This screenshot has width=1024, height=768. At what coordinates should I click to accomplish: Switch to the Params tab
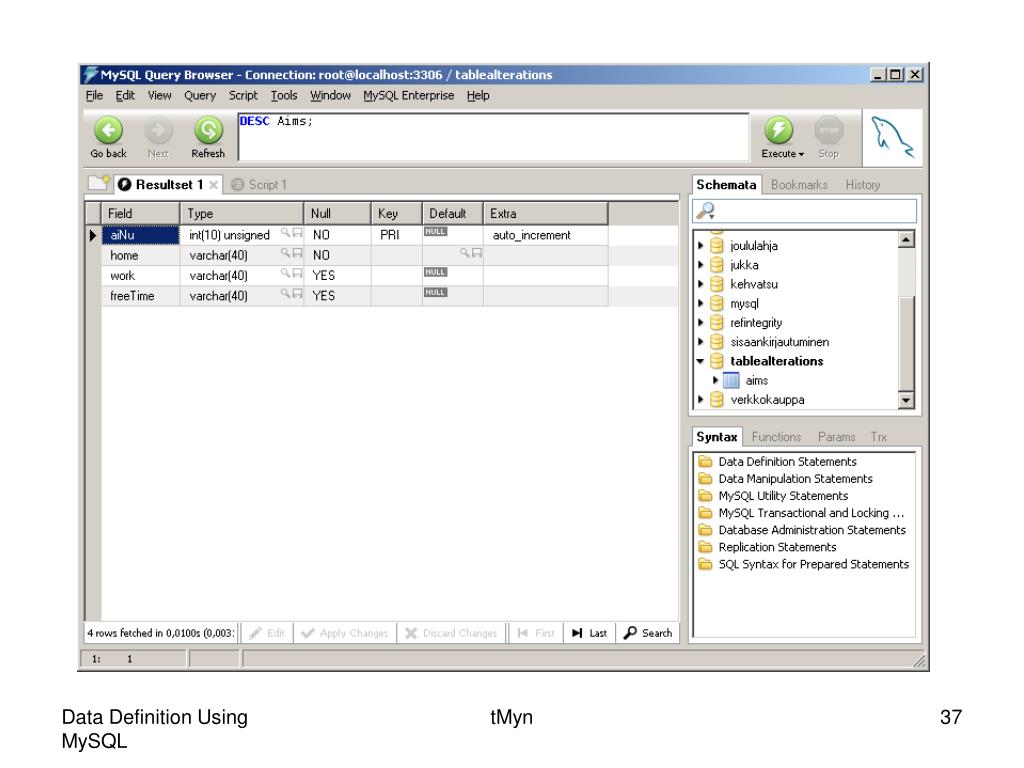coord(836,437)
